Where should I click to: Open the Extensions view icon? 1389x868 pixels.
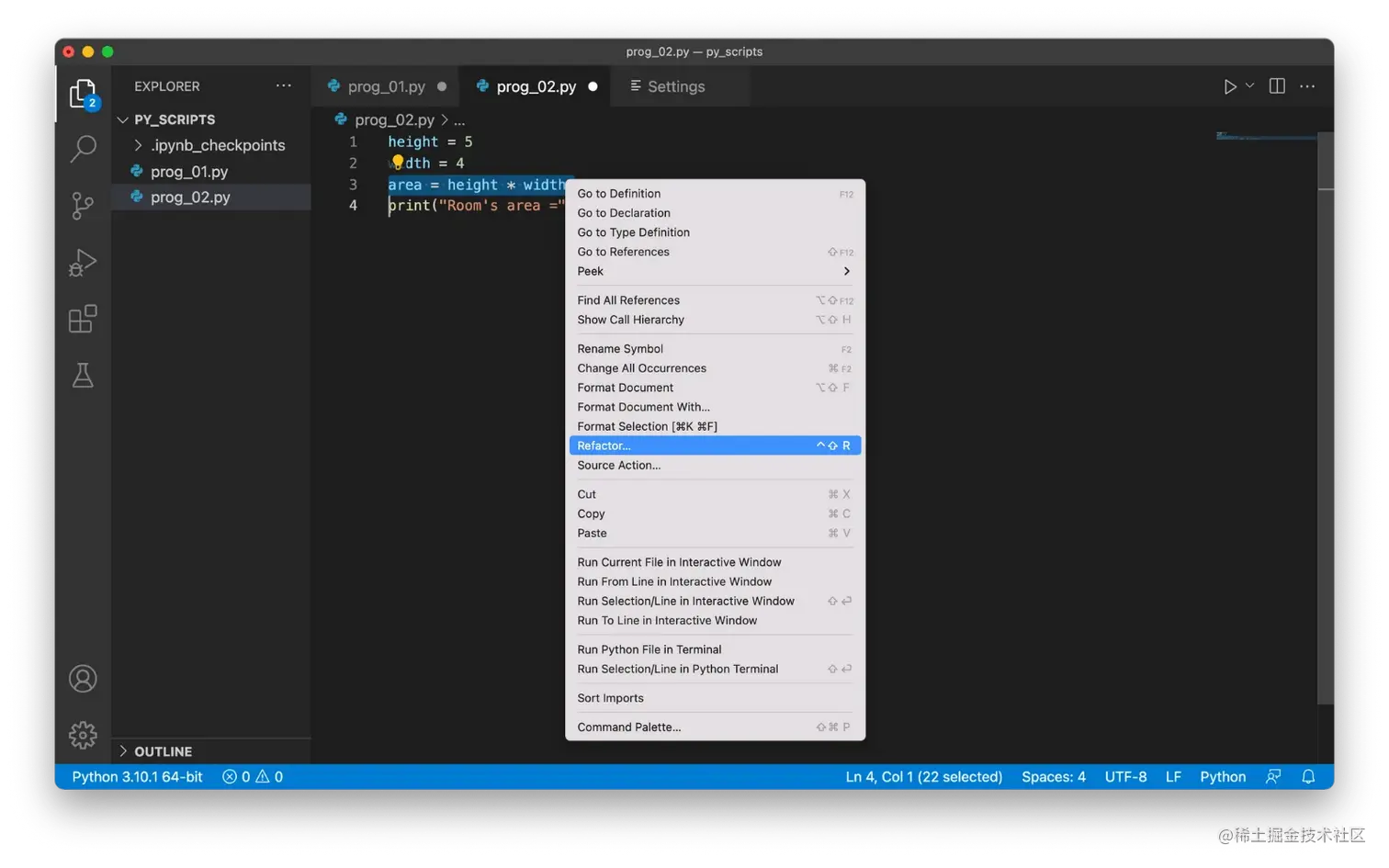(x=84, y=319)
